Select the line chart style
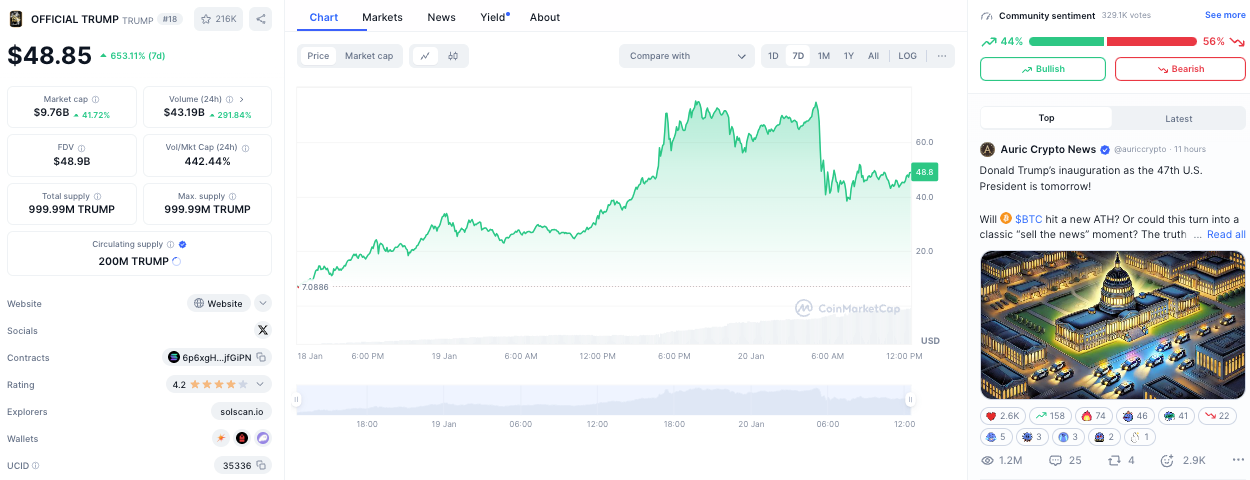The height and width of the screenshot is (480, 1250). tap(424, 56)
